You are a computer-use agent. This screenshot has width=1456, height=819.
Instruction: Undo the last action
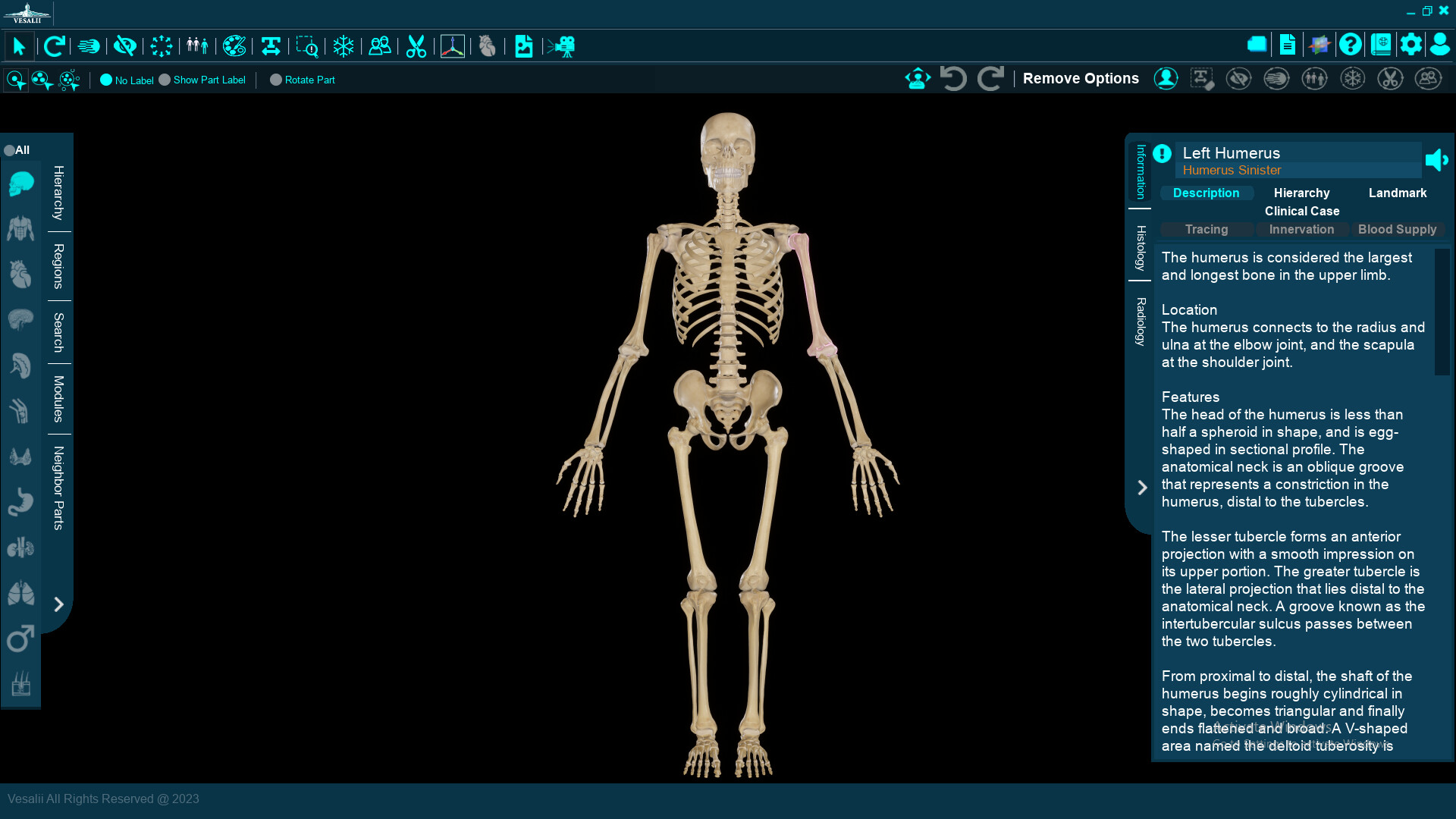click(x=953, y=78)
